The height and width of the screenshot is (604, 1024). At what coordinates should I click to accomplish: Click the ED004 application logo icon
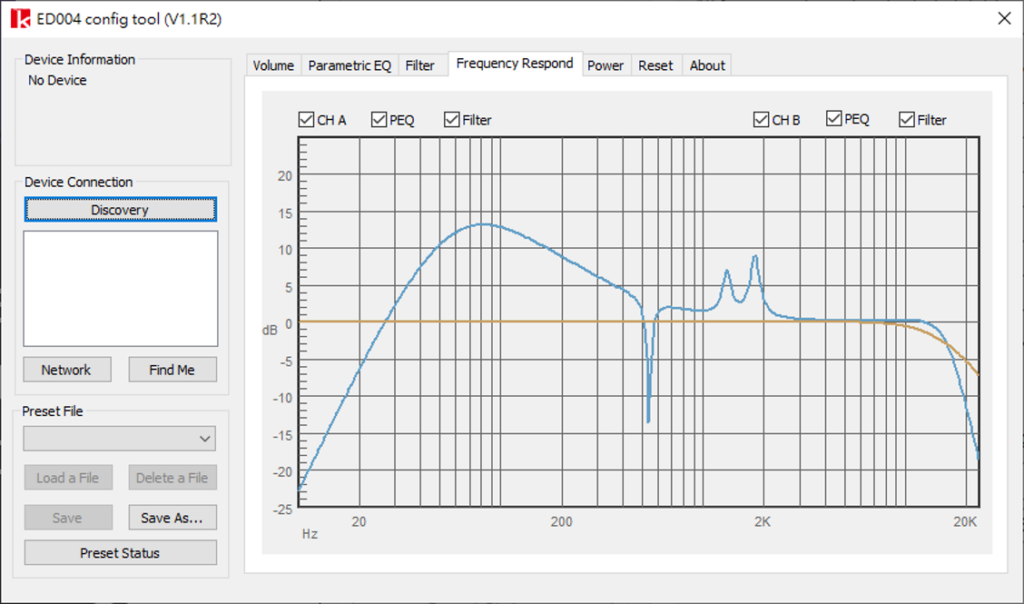[x=22, y=18]
